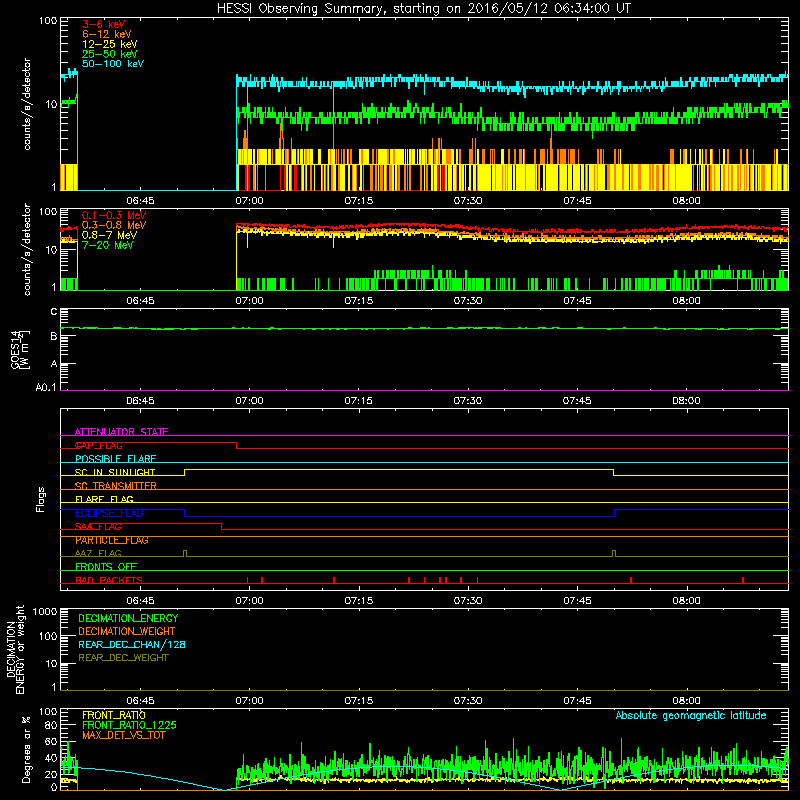Click the 07:15 tick label under MeV plot
The height and width of the screenshot is (800, 800).
point(359,301)
